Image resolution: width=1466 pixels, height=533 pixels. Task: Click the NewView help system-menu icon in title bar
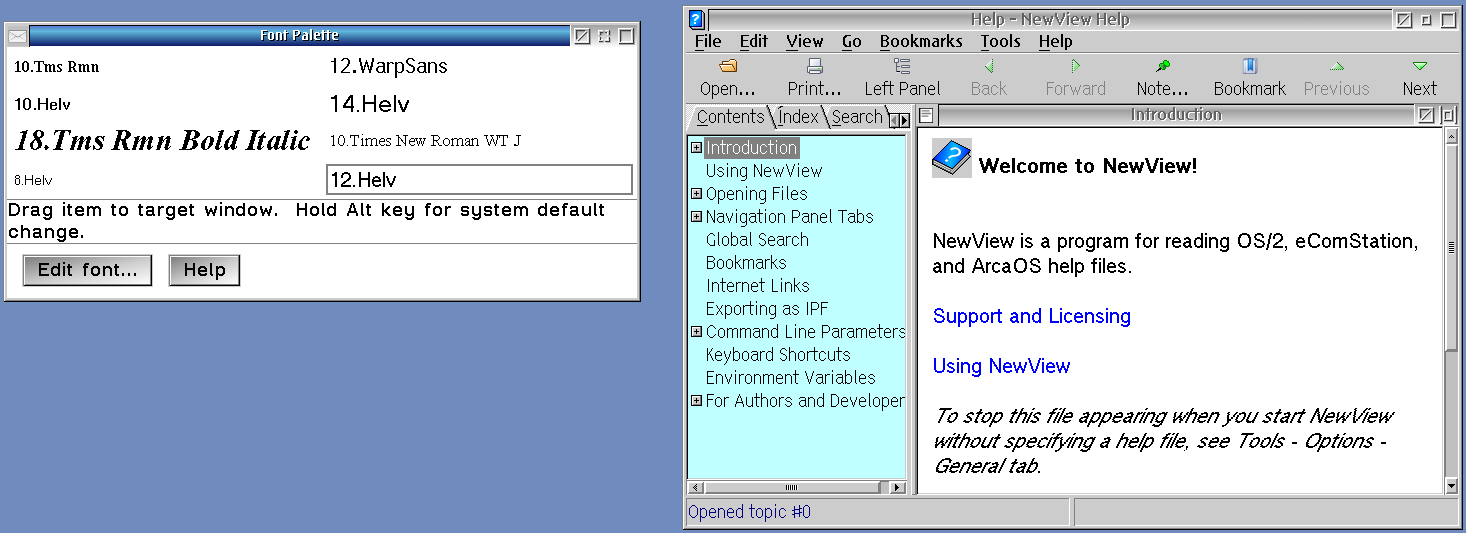point(697,19)
